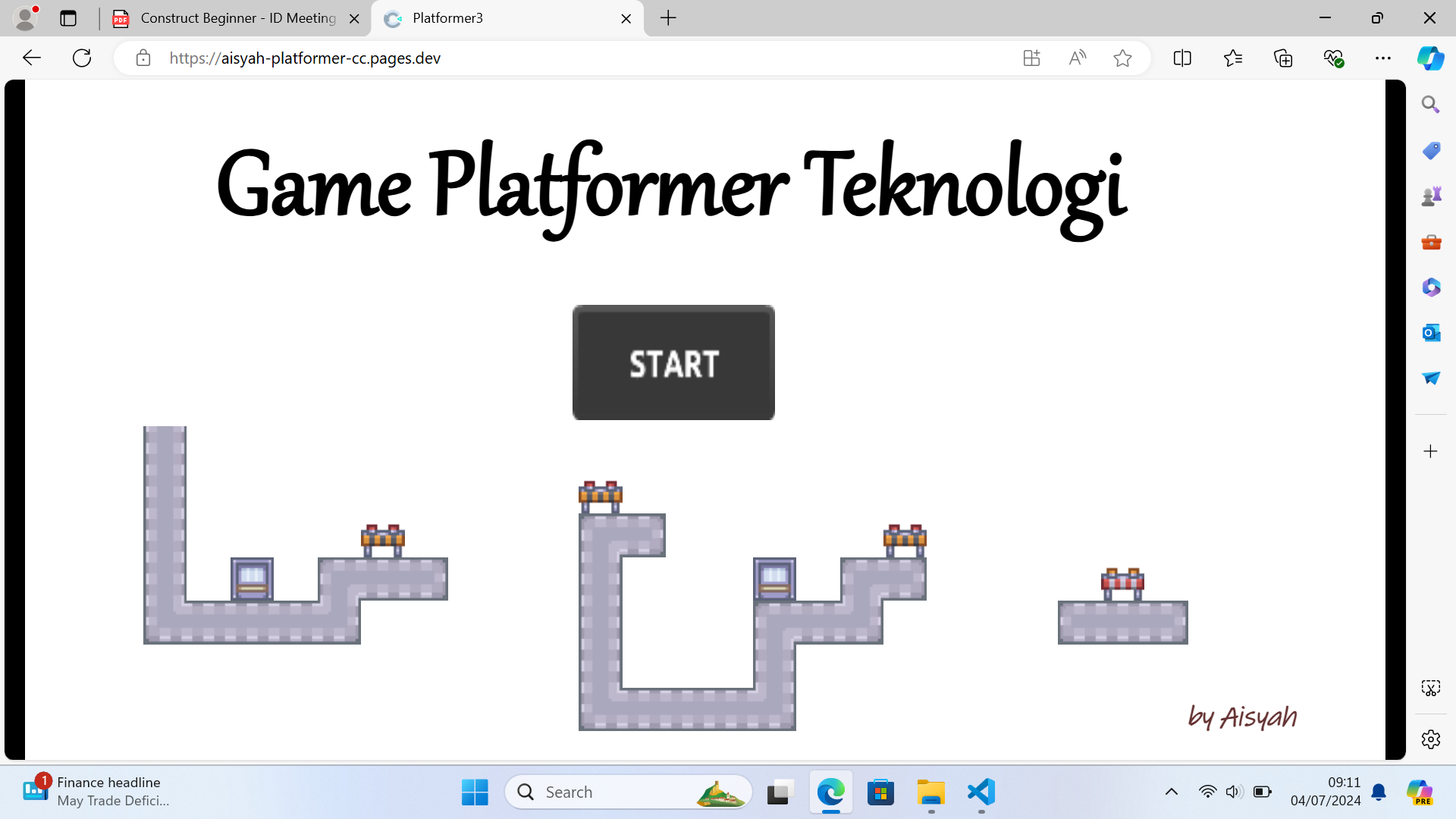Image resolution: width=1456 pixels, height=819 pixels.
Task: Toggle read aloud for the page
Action: point(1078,58)
